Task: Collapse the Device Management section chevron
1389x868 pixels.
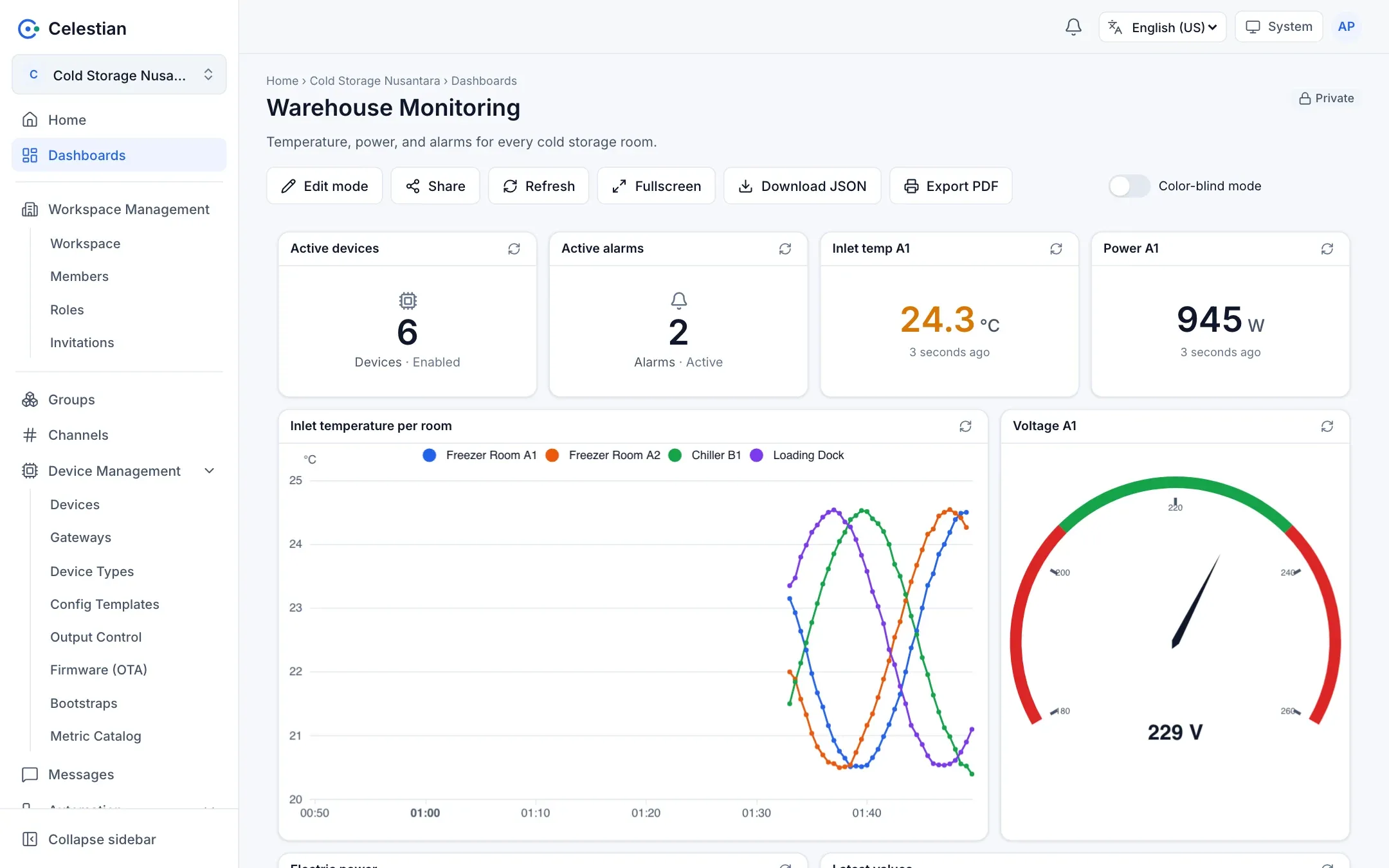Action: pyautogui.click(x=209, y=471)
